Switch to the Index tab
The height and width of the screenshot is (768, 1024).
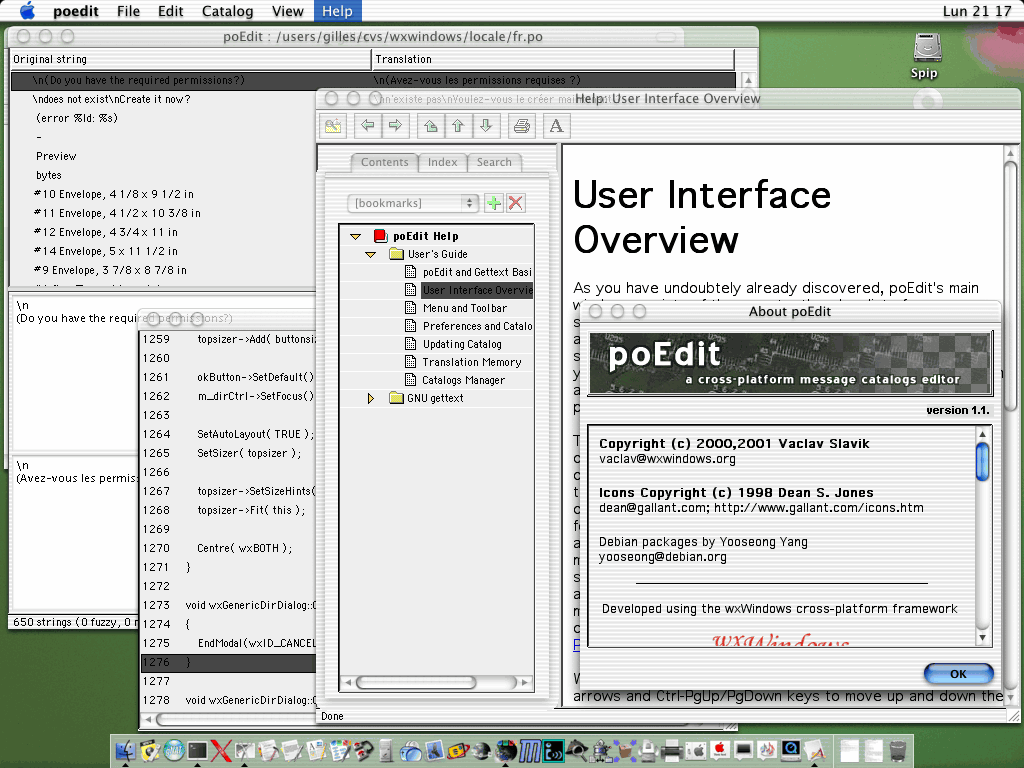pos(443,162)
